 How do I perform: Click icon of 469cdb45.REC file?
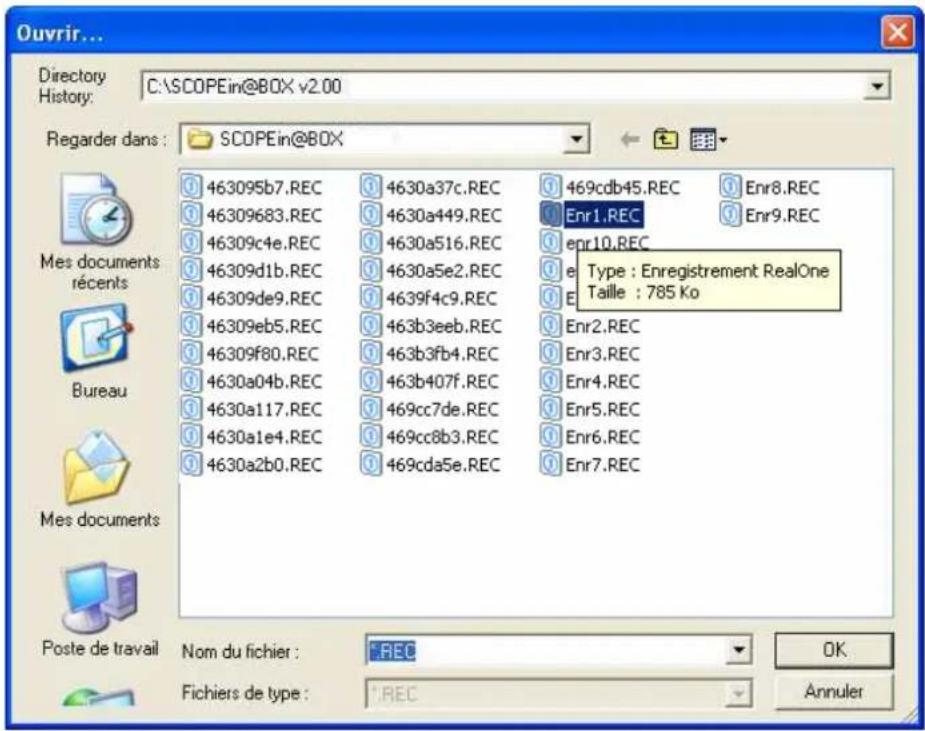click(550, 187)
